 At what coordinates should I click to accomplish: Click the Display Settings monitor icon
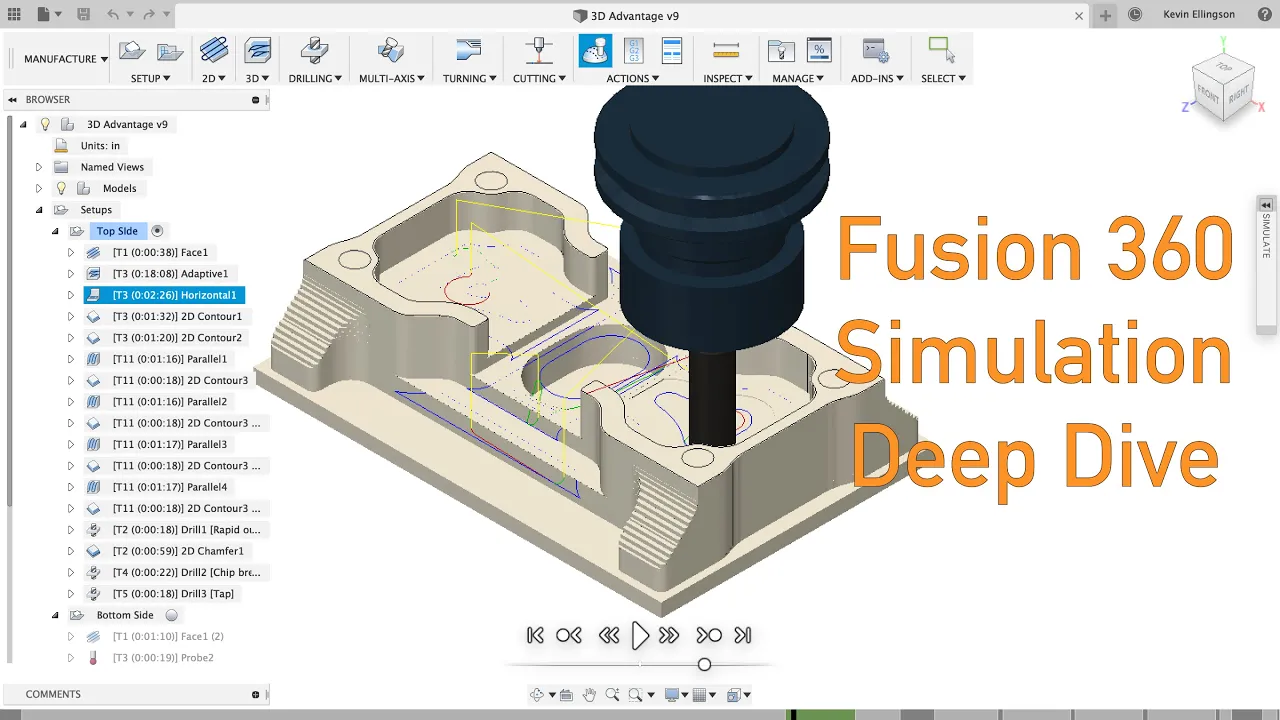pyautogui.click(x=671, y=695)
